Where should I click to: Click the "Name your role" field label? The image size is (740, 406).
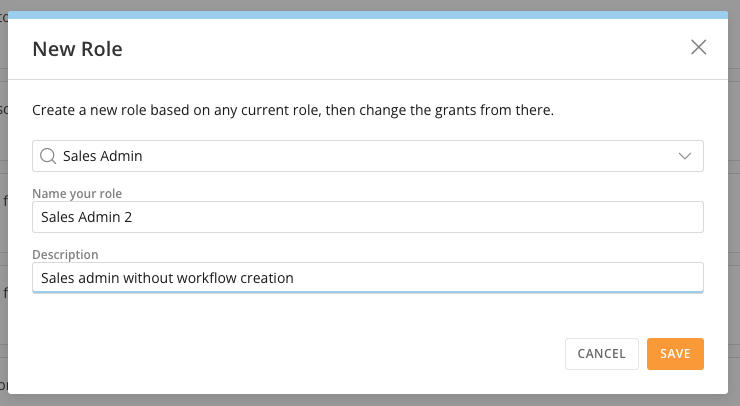pos(77,194)
